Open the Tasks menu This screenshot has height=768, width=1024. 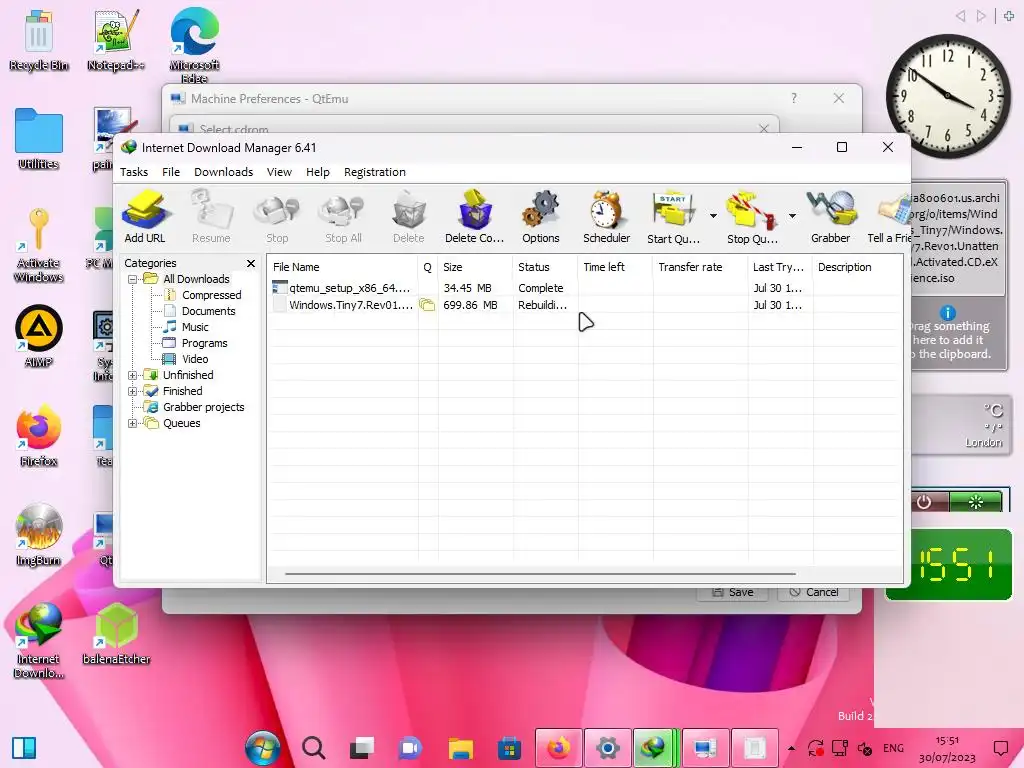(134, 172)
